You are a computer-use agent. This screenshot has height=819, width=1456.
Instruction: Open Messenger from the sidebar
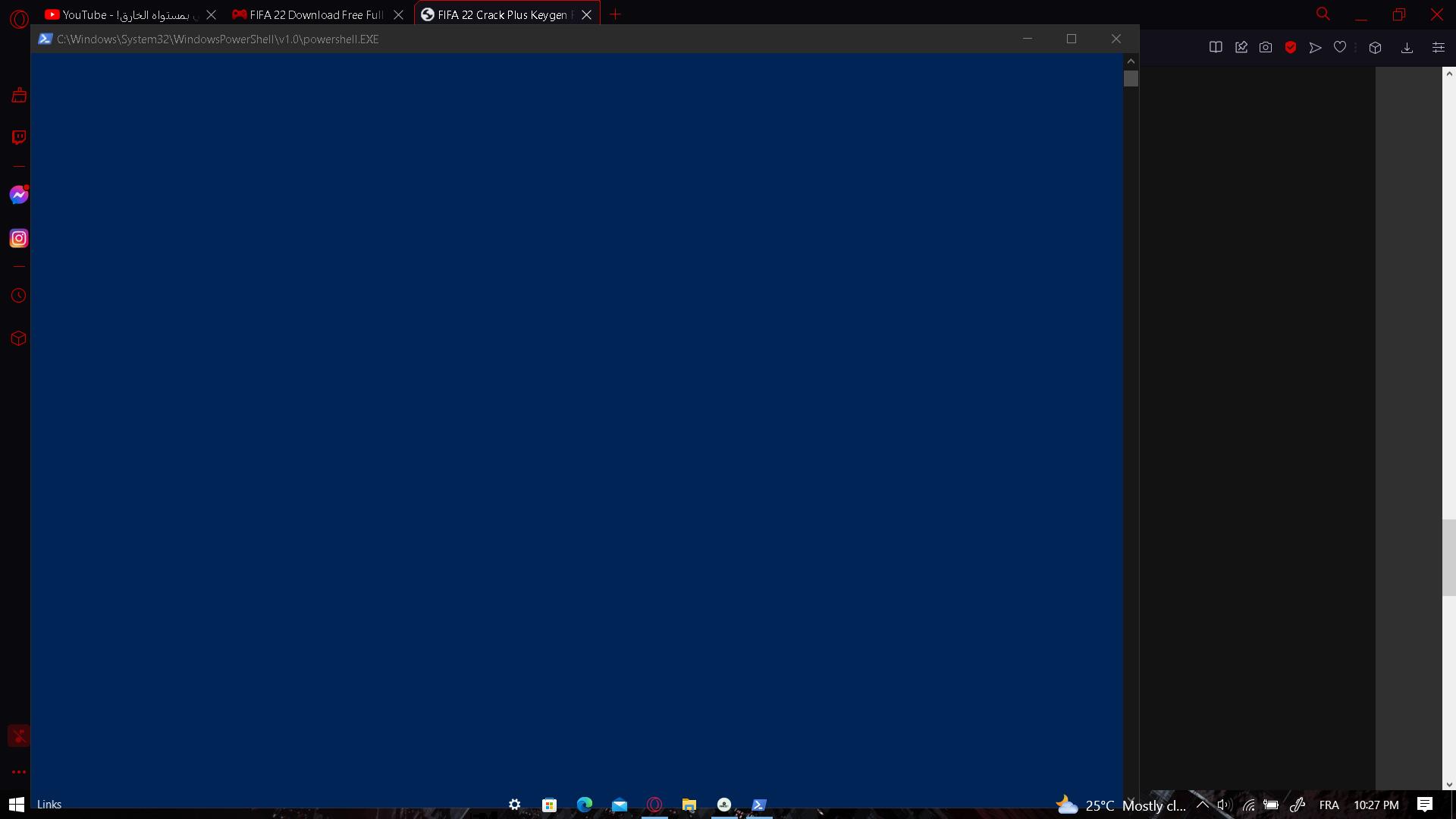pyautogui.click(x=19, y=196)
